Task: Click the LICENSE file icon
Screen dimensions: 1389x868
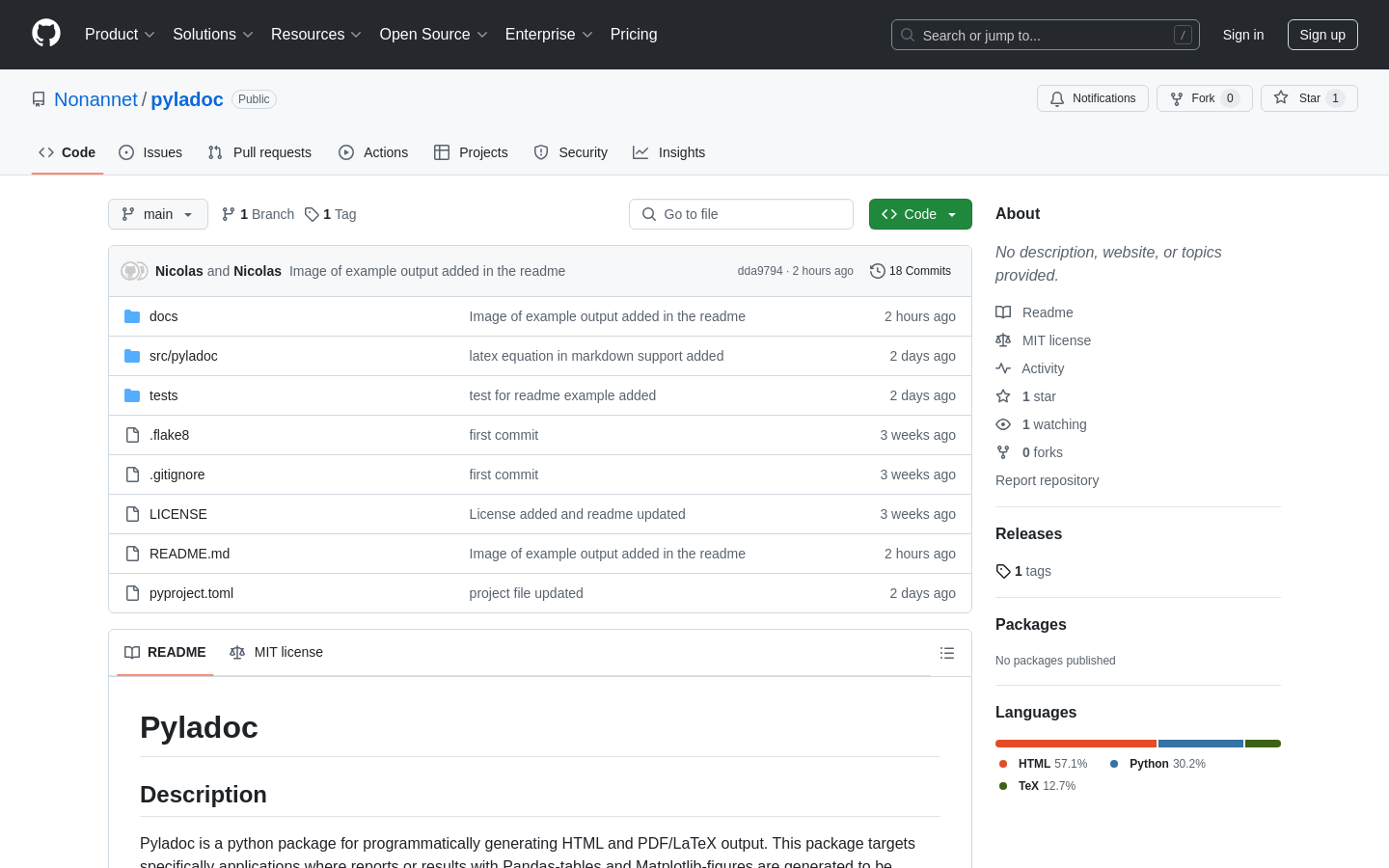Action: point(132,514)
